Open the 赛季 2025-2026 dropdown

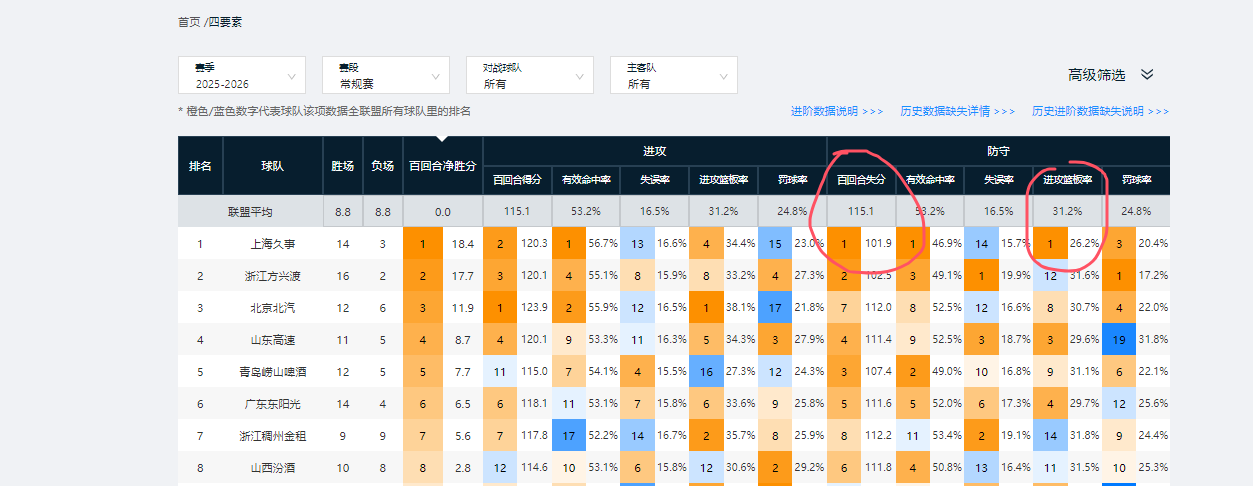(242, 76)
